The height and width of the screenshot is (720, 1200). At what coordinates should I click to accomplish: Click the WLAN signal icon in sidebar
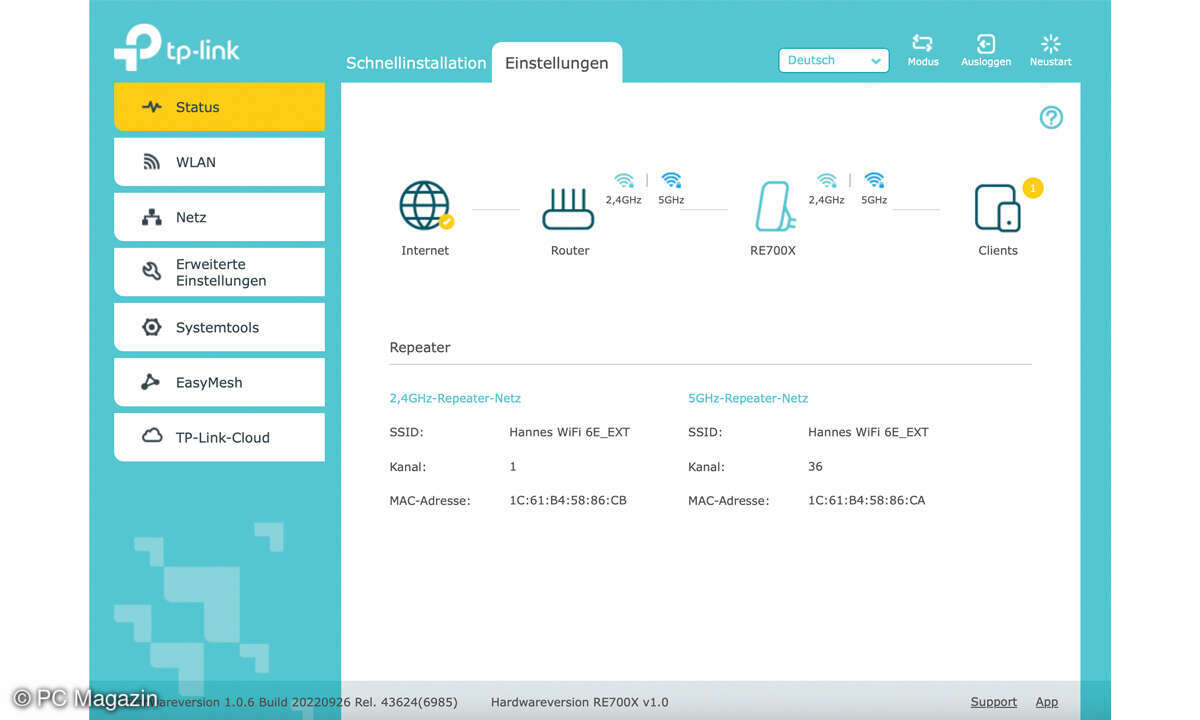point(152,162)
